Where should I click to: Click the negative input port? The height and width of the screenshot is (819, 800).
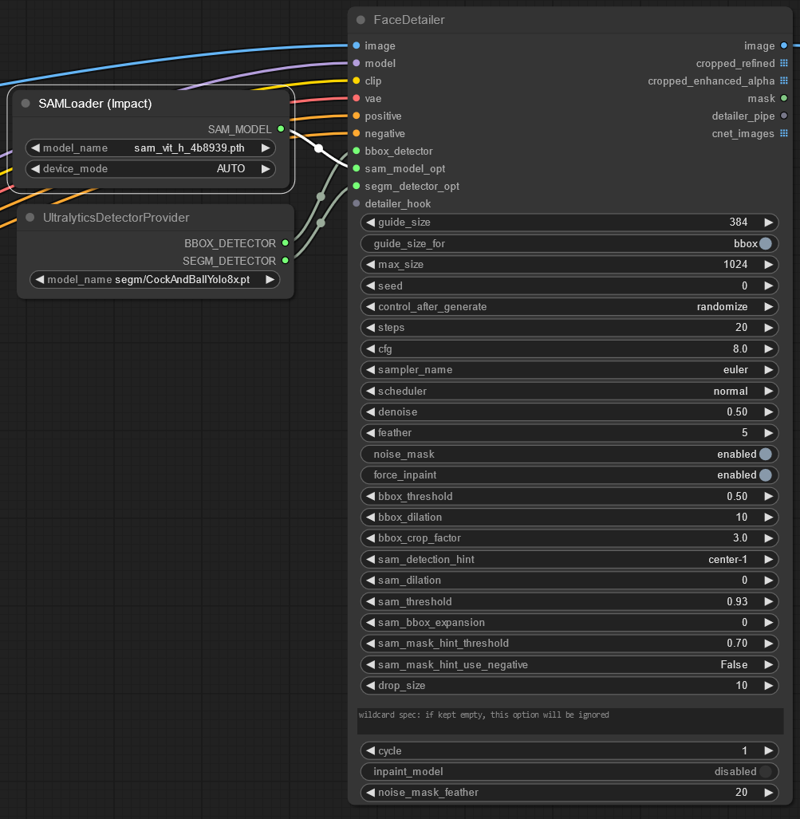click(356, 133)
